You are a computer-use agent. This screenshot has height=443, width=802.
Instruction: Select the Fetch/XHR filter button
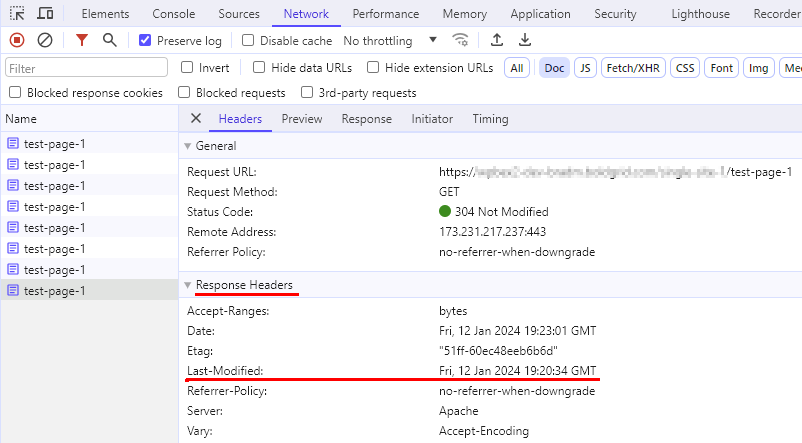click(633, 68)
